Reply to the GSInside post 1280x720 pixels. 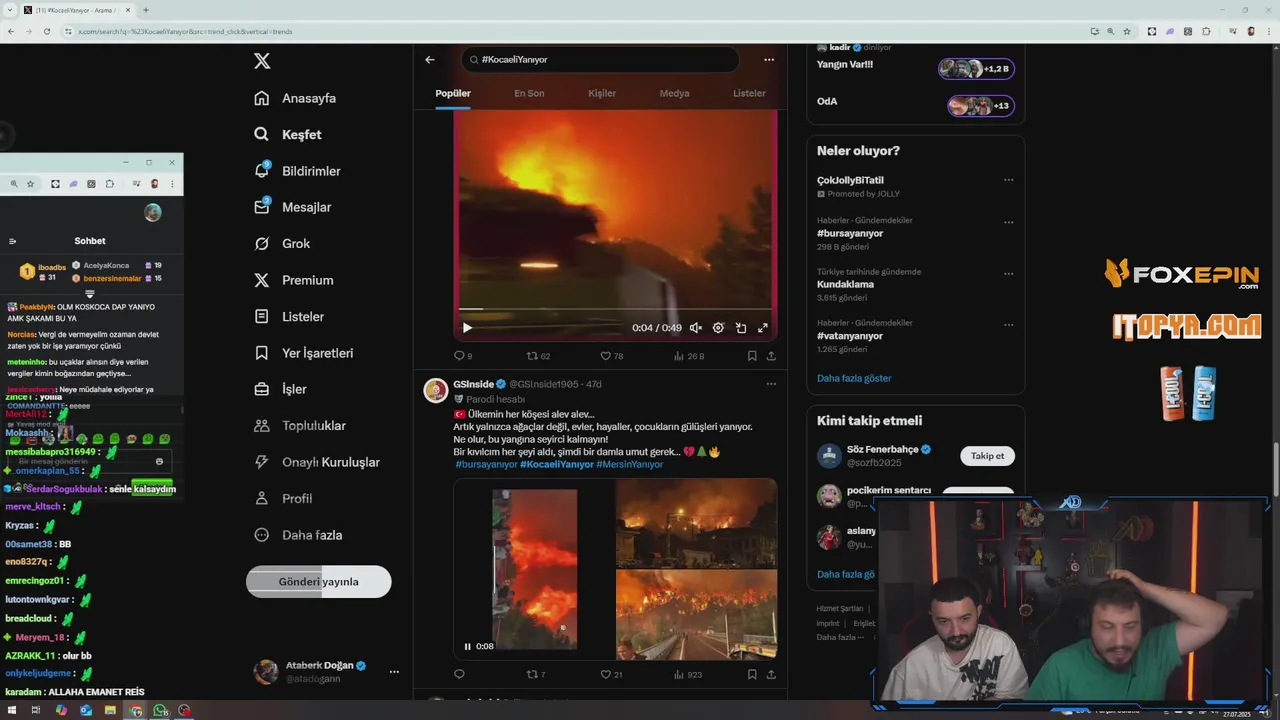coord(460,674)
